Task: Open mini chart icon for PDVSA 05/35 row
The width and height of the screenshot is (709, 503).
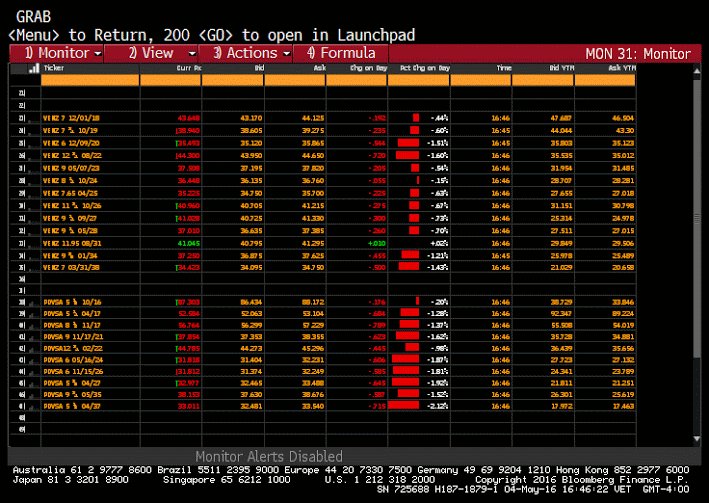Action: coord(32,395)
